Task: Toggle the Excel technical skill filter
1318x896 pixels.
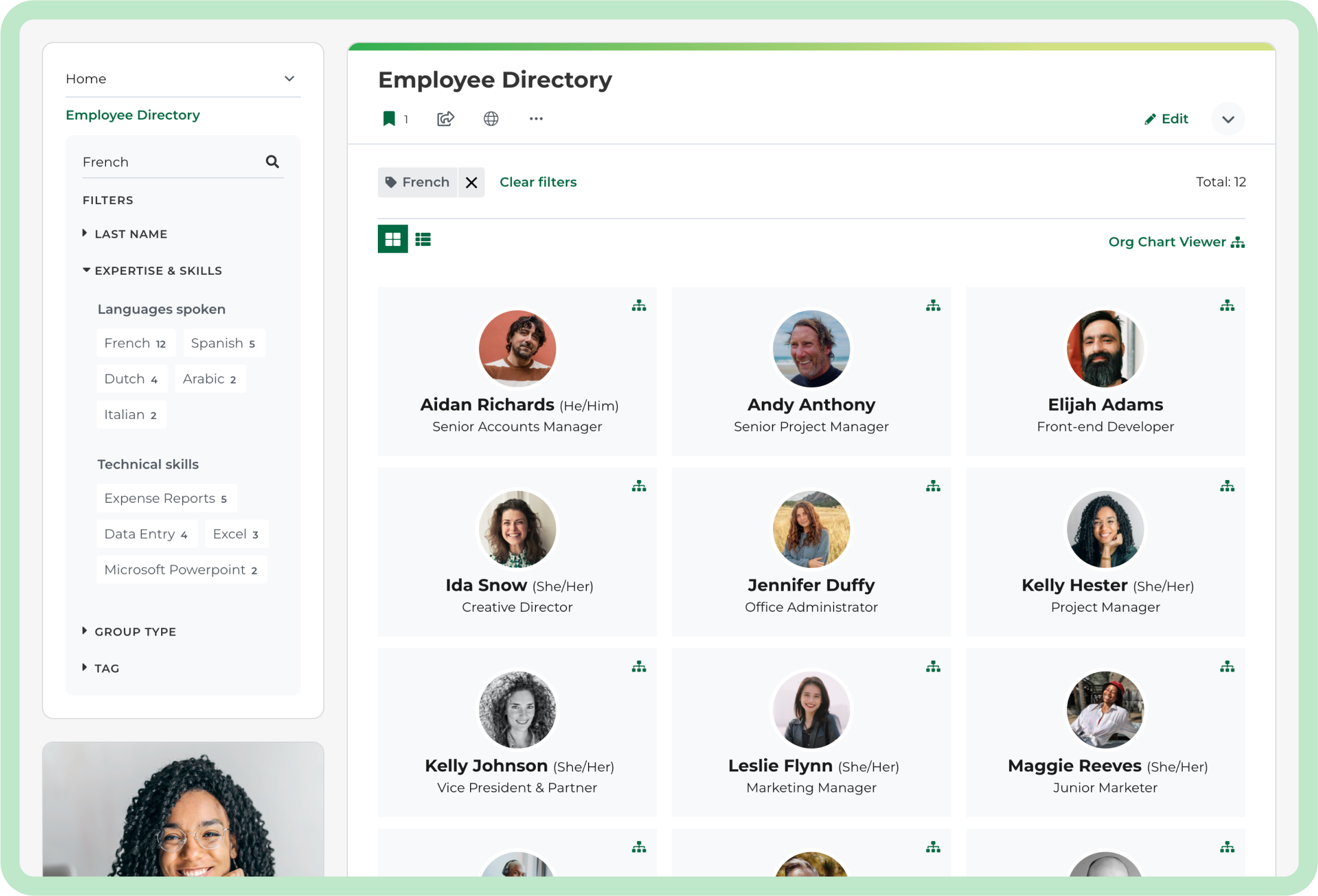Action: click(236, 534)
